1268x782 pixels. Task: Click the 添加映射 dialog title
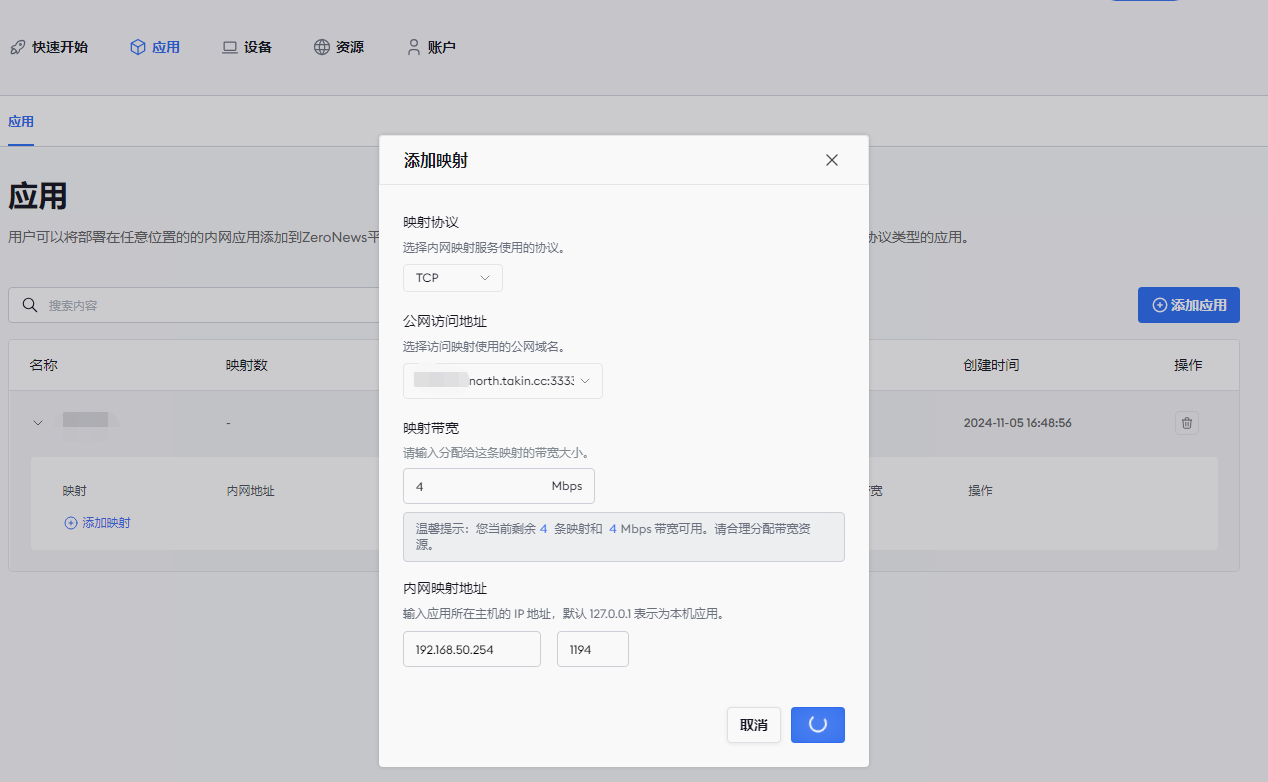pyautogui.click(x=436, y=160)
